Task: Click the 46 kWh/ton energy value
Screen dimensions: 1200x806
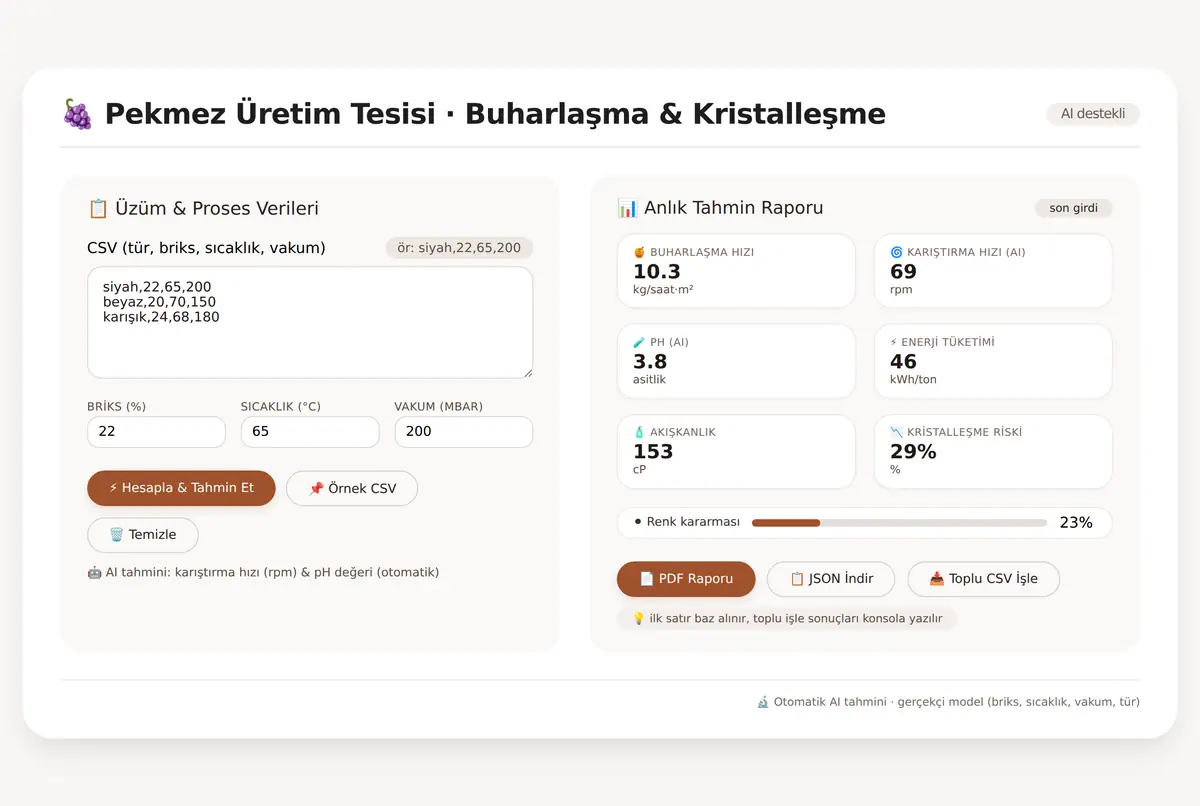Action: click(903, 362)
